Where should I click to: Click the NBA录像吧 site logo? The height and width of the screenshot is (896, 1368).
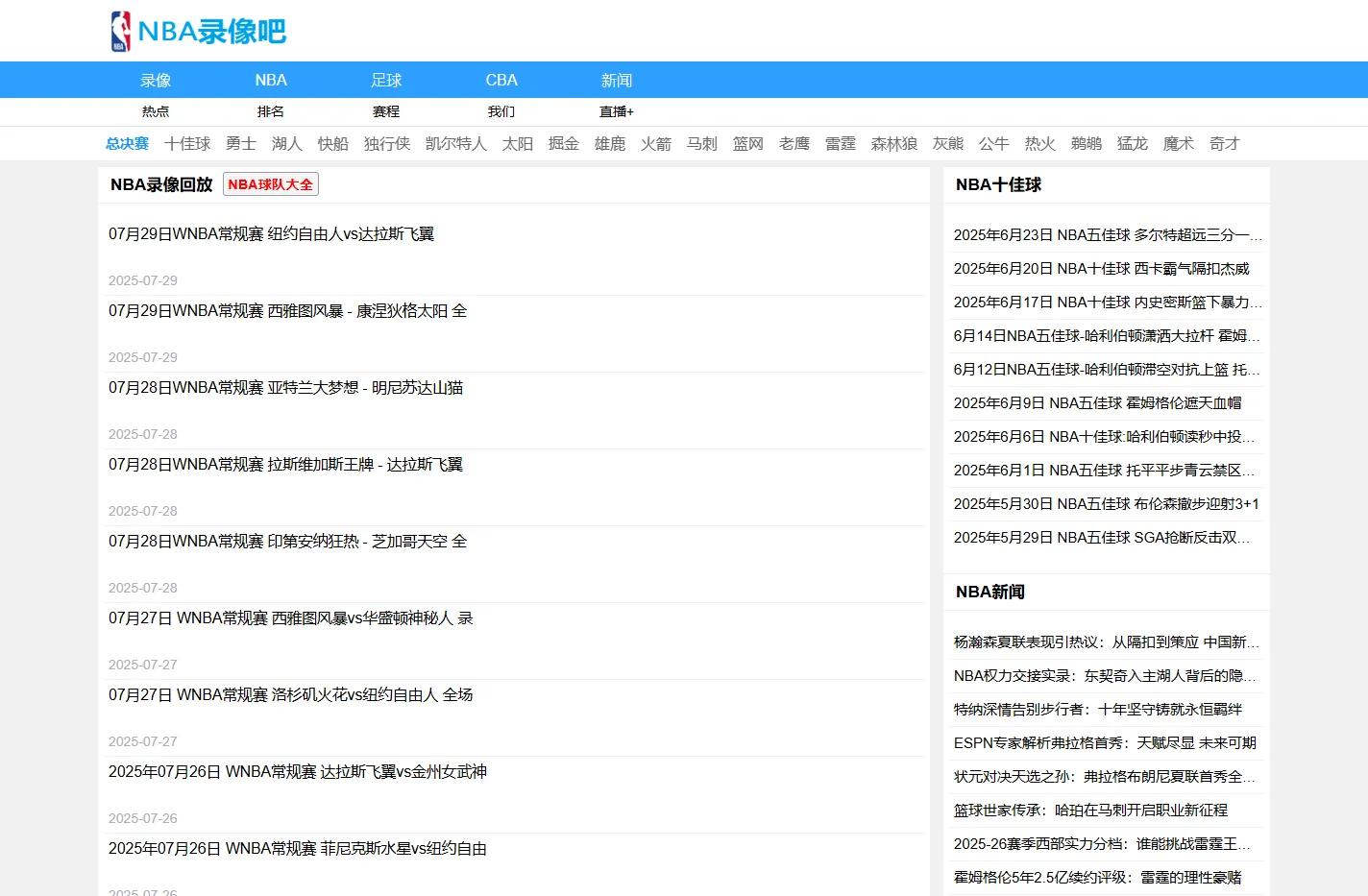(x=198, y=31)
